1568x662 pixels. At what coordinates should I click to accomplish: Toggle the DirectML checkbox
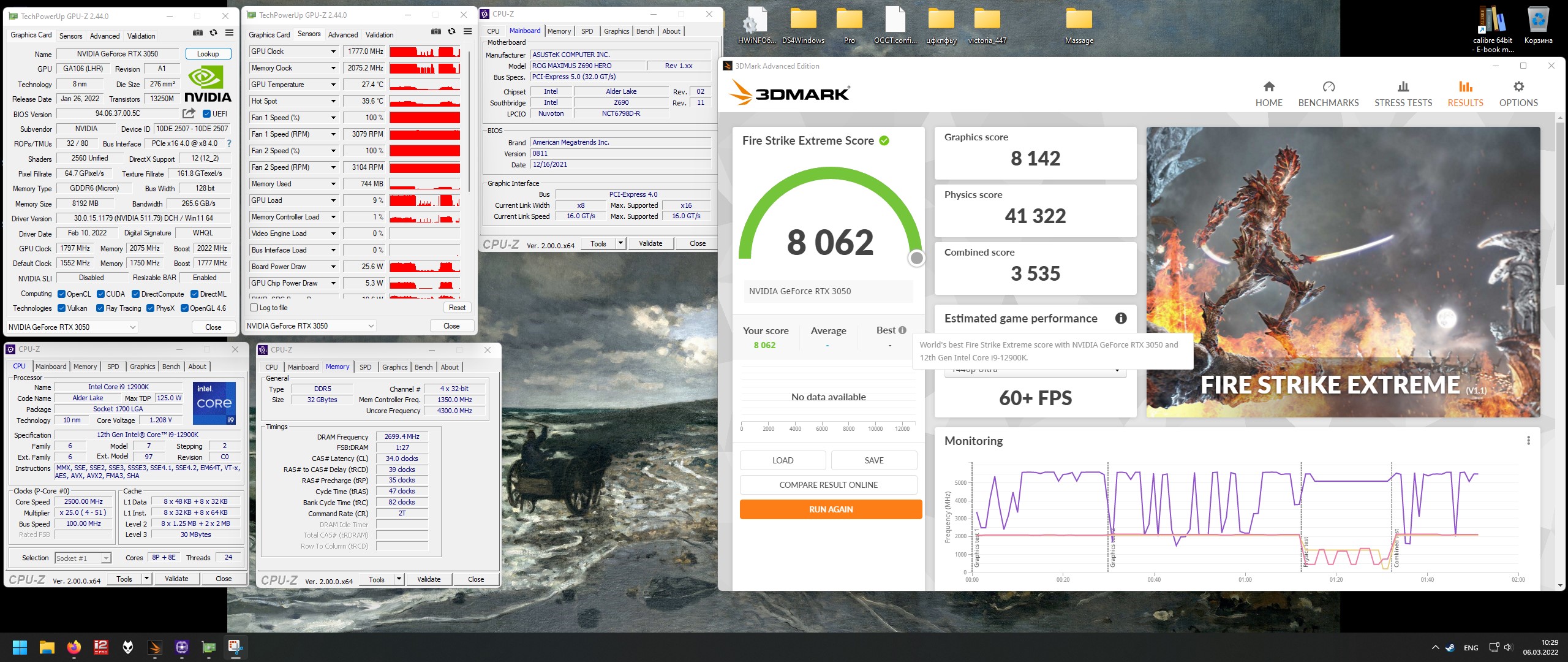pyautogui.click(x=194, y=294)
